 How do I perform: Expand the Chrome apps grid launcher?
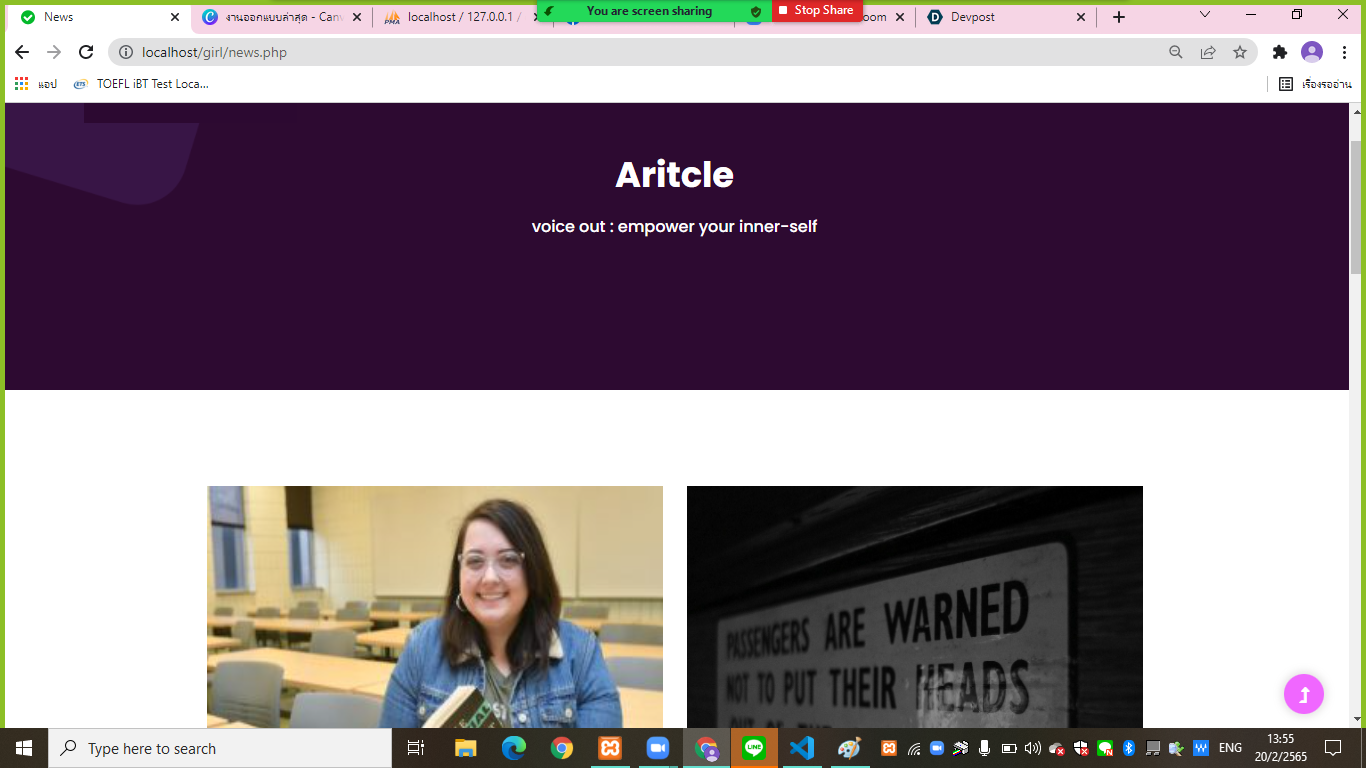(x=20, y=84)
